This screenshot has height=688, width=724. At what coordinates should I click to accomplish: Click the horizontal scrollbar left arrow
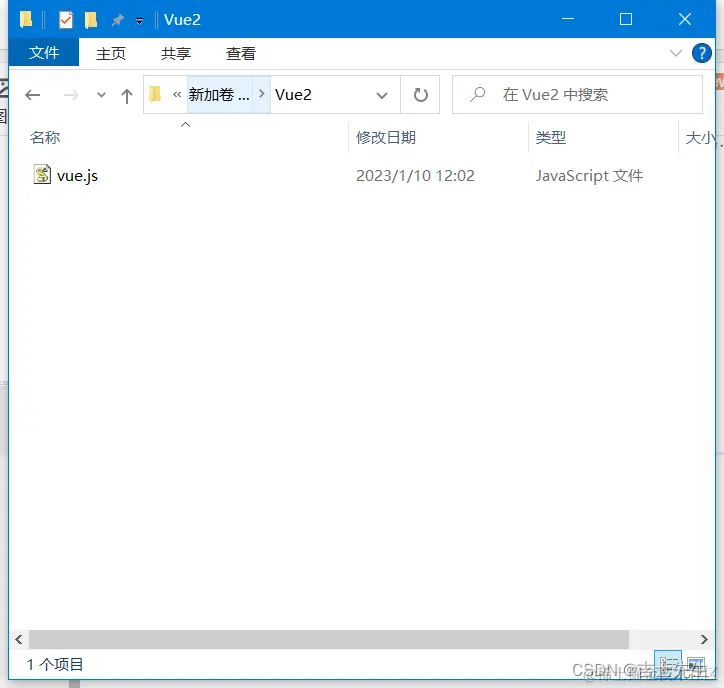19,640
